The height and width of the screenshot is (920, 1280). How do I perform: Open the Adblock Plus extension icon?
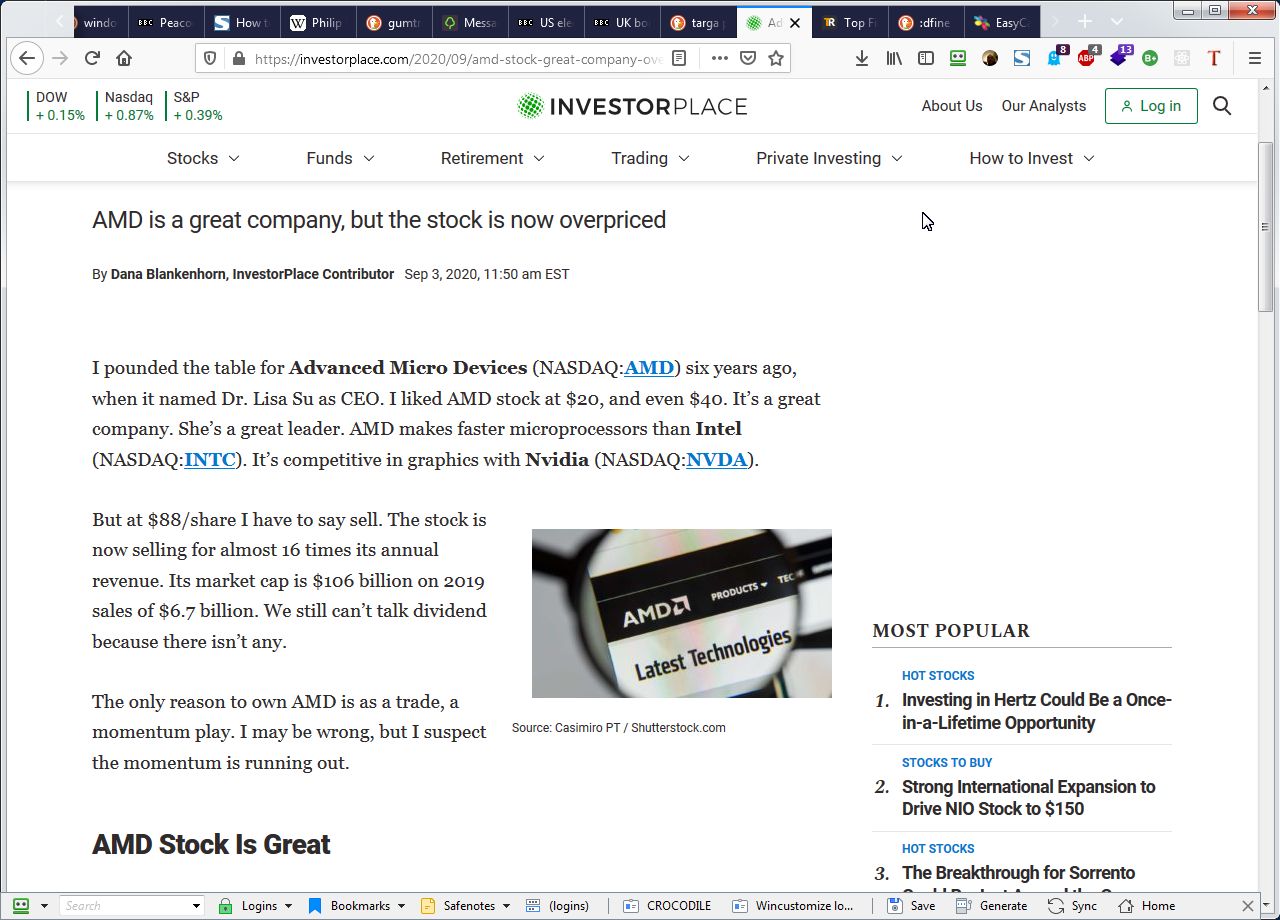(x=1088, y=57)
